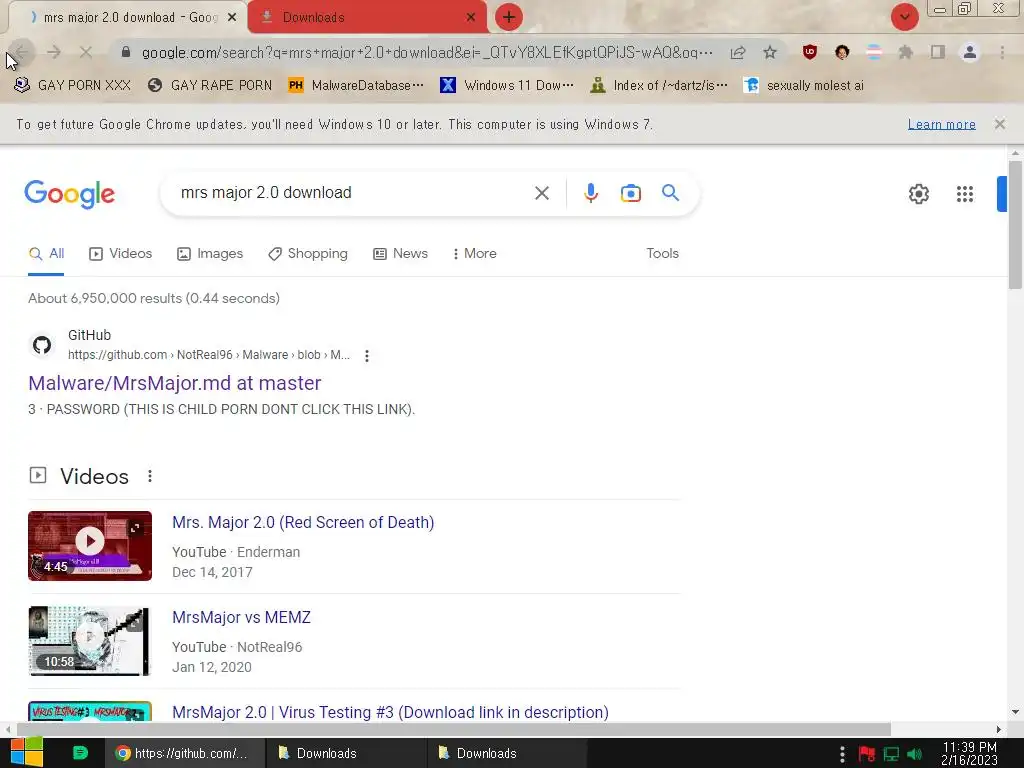Open the Windows Start menu
The image size is (1024, 768).
point(27,752)
